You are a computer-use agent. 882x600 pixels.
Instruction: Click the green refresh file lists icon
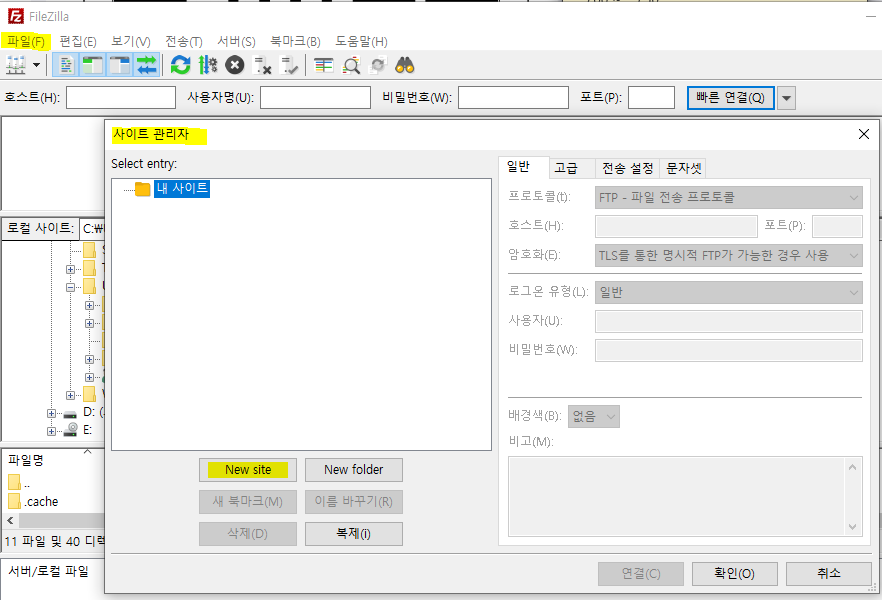click(x=181, y=65)
